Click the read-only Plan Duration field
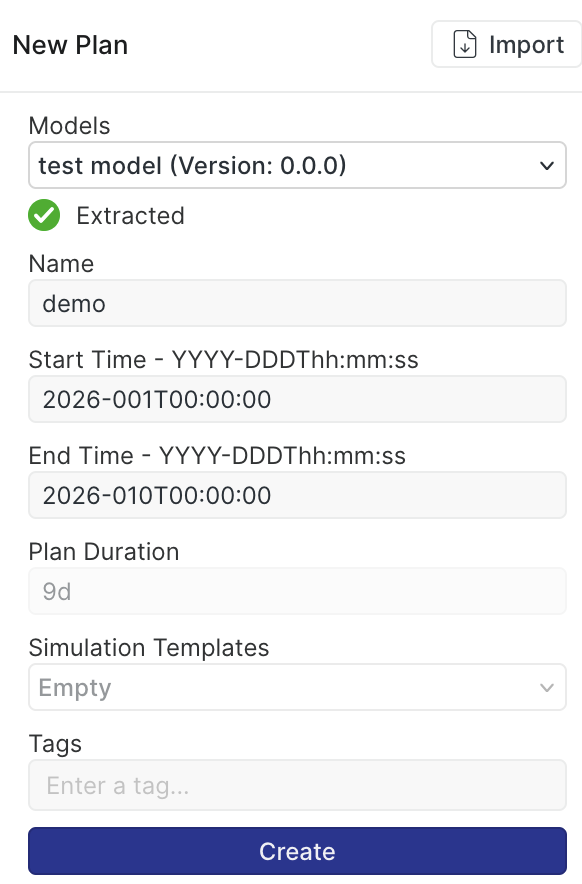 tap(297, 591)
